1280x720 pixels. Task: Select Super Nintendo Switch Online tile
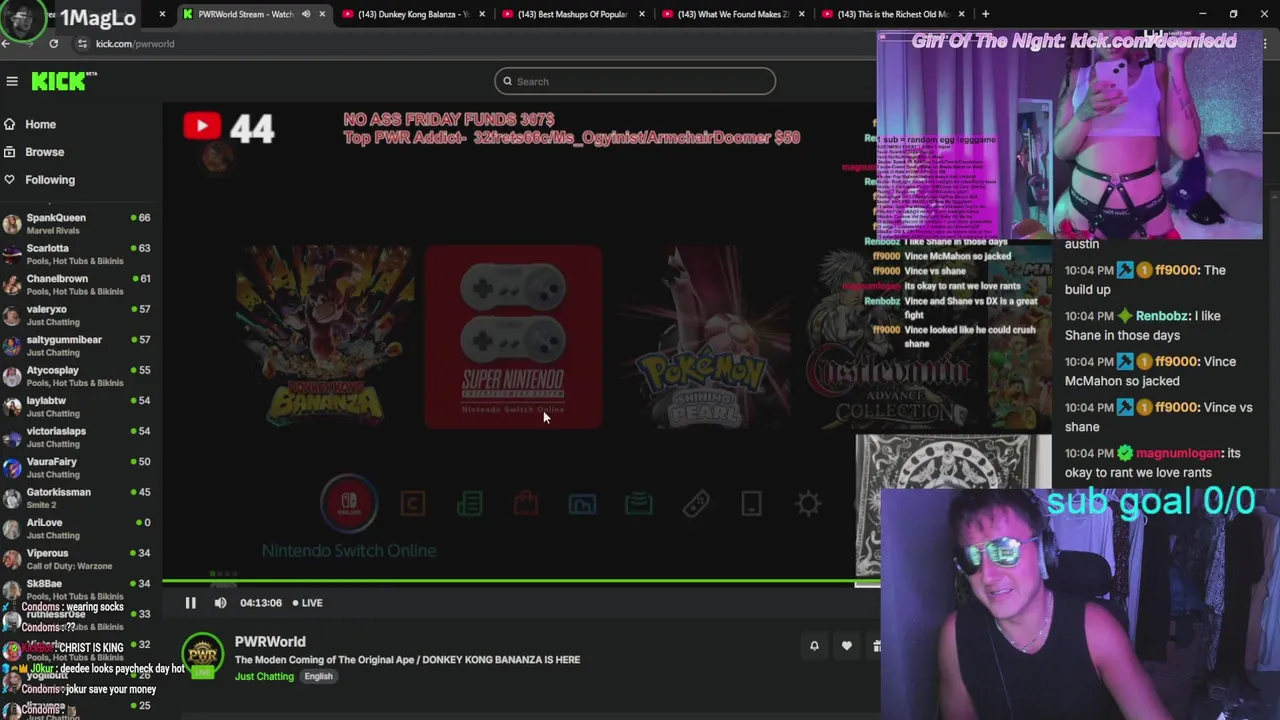(513, 336)
